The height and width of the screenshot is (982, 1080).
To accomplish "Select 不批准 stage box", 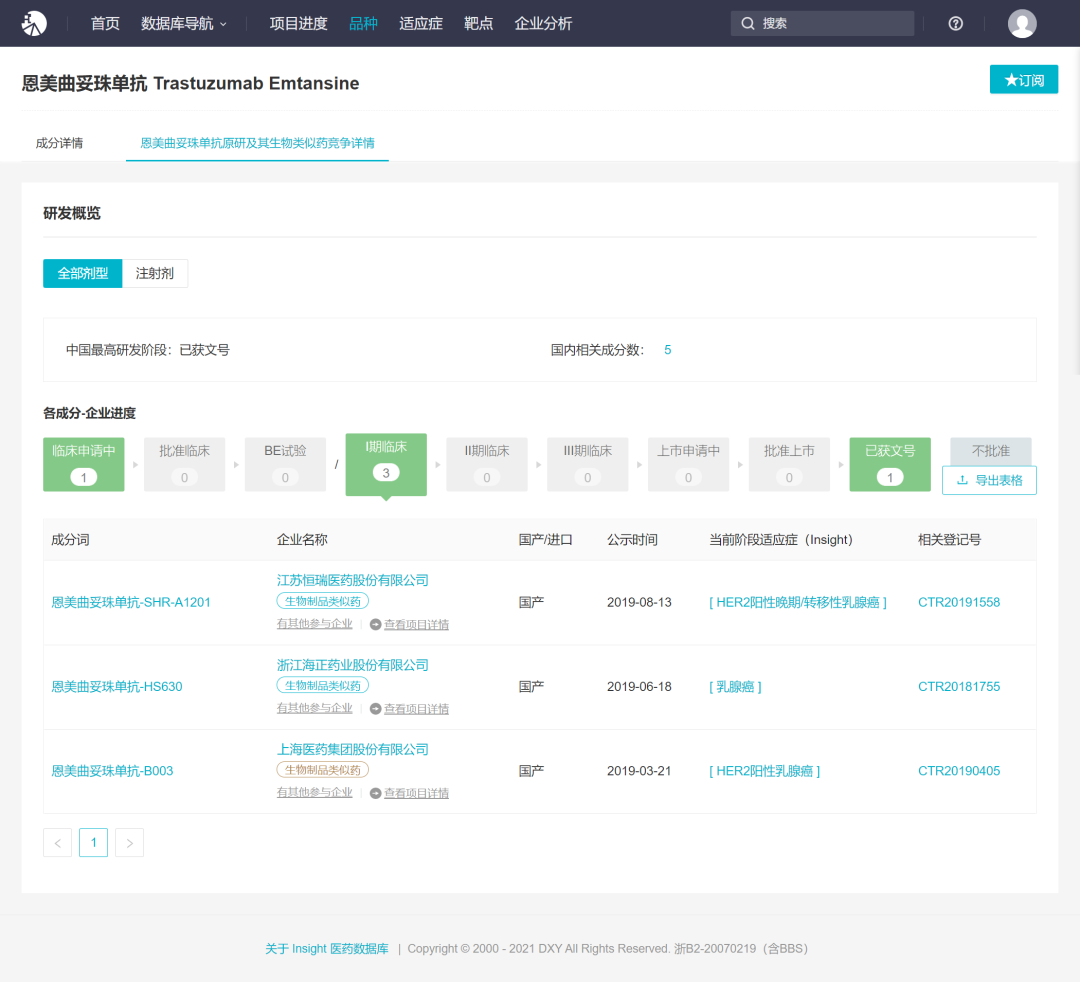I will (x=990, y=451).
